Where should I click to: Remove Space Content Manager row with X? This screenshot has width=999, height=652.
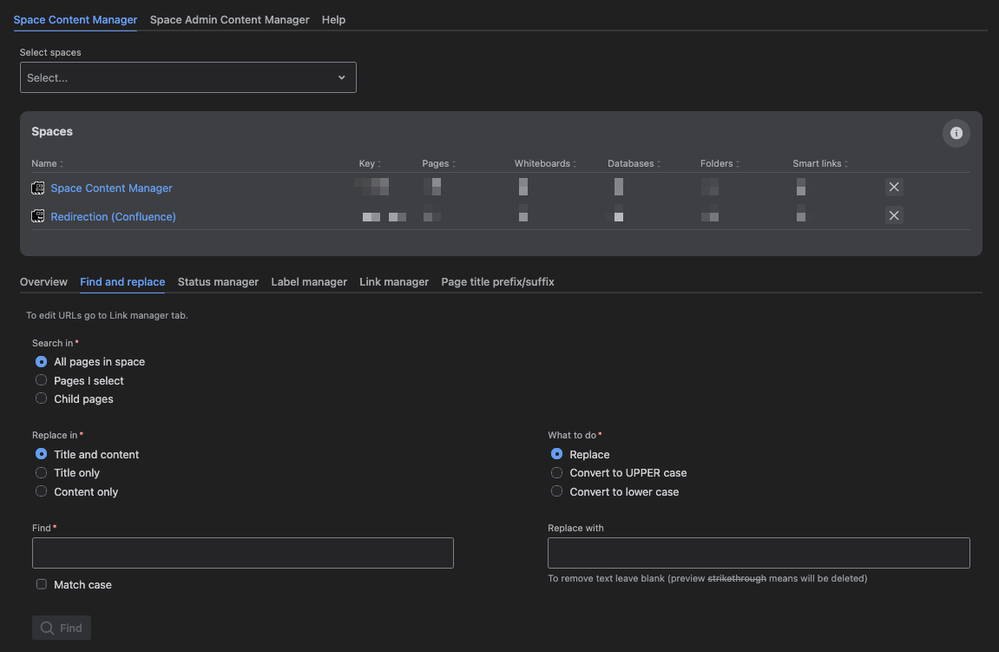coord(894,187)
